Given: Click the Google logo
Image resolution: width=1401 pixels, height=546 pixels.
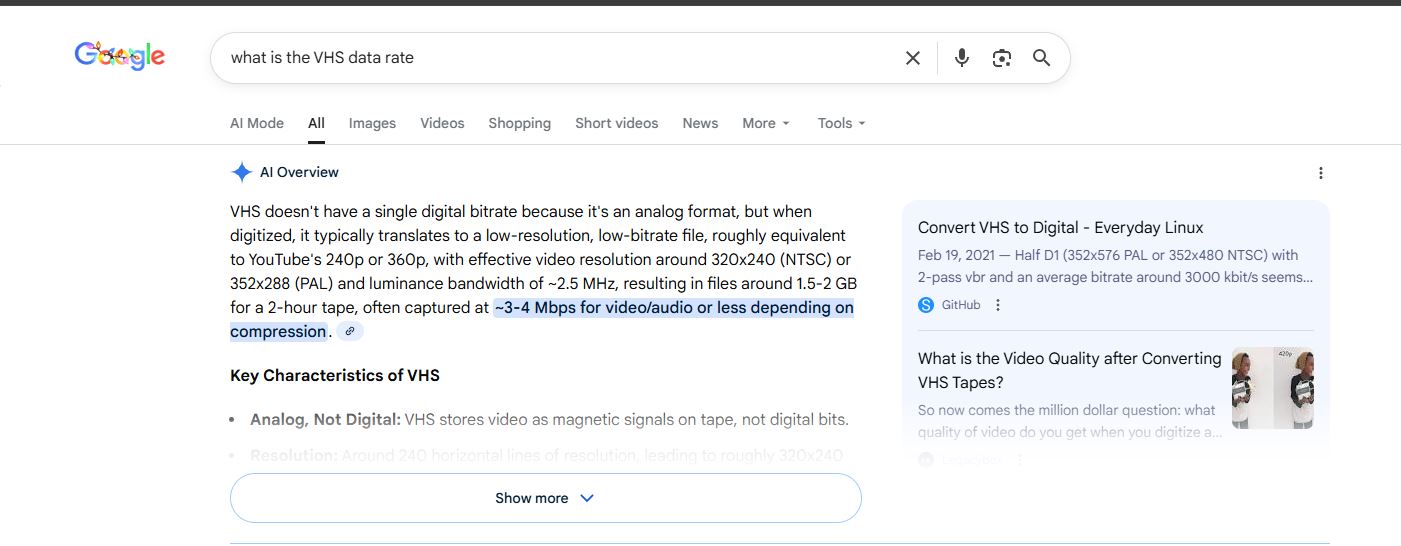Looking at the screenshot, I should 119,57.
